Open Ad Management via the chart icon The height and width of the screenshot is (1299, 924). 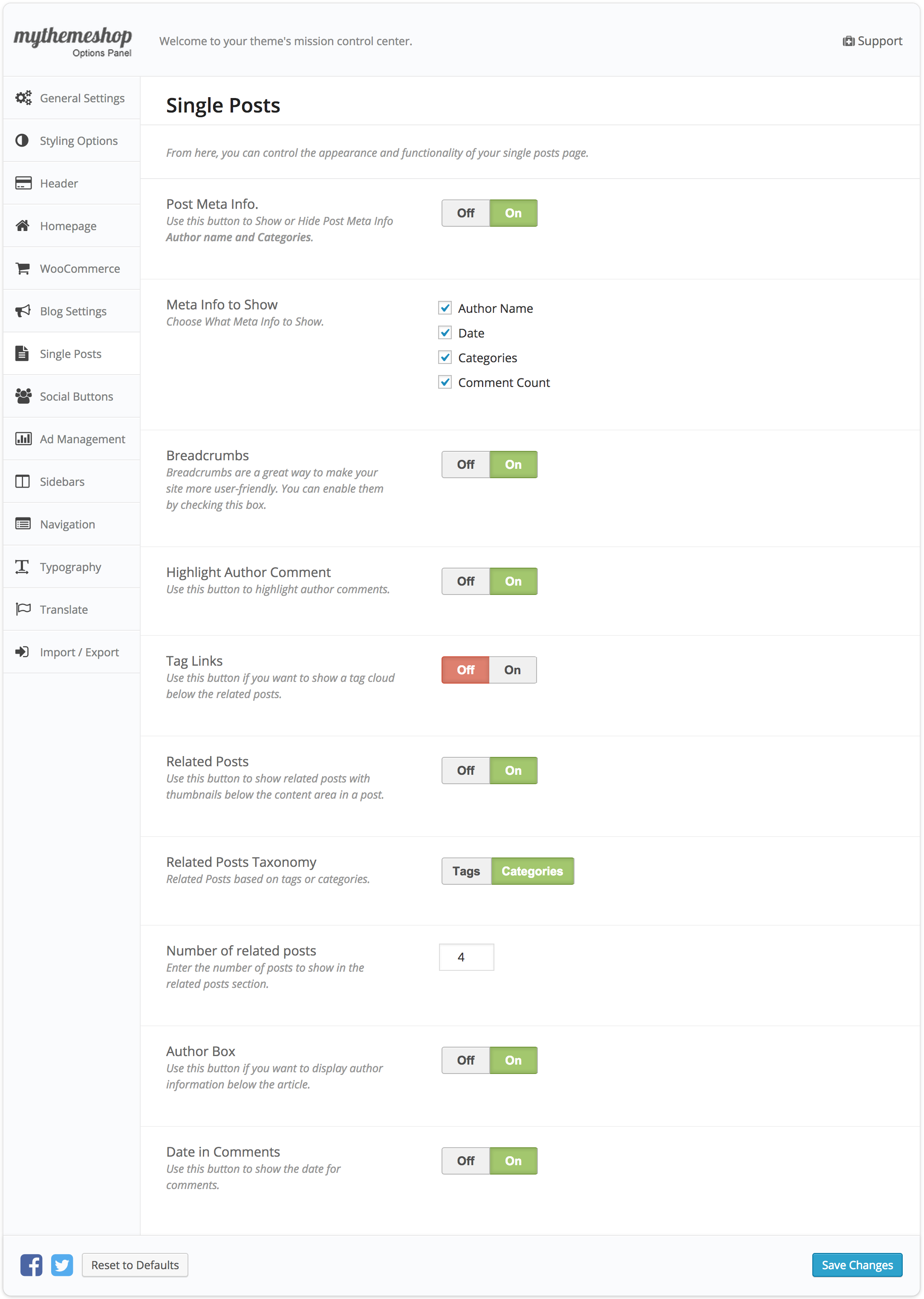tap(22, 439)
